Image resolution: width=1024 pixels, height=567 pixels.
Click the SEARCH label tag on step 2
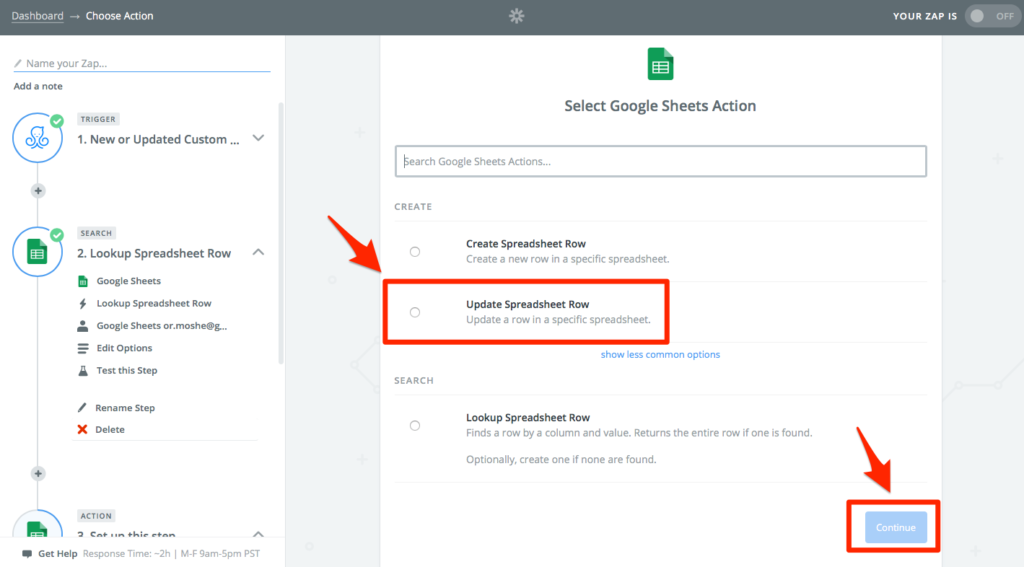96,233
